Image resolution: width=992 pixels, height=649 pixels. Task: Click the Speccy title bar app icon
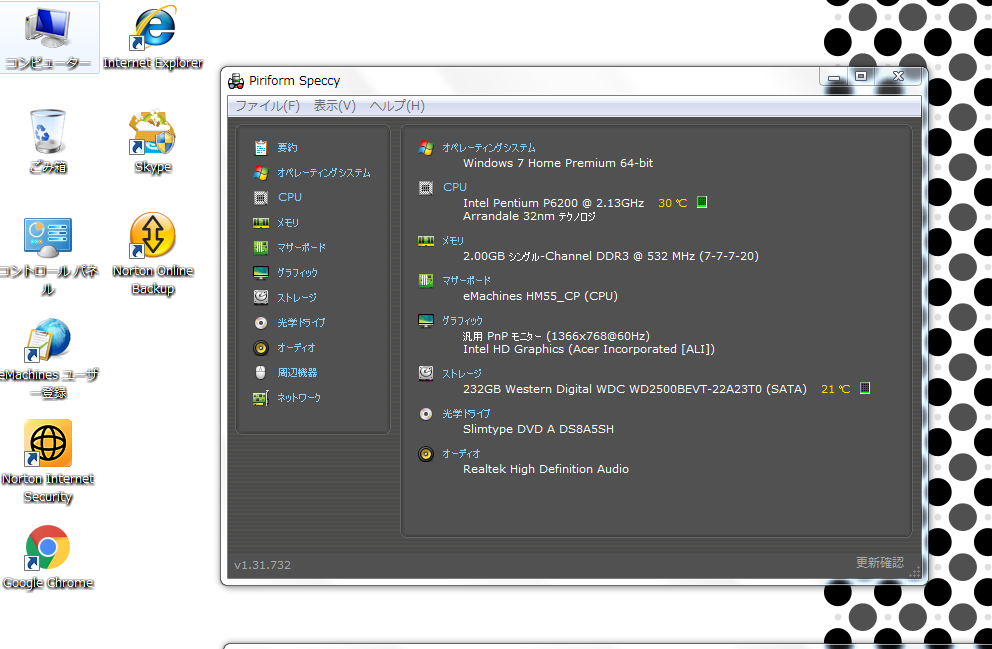pos(236,81)
